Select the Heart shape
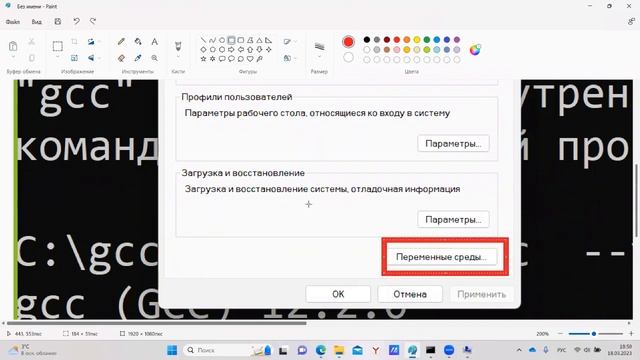640x360 pixels. [x=250, y=59]
